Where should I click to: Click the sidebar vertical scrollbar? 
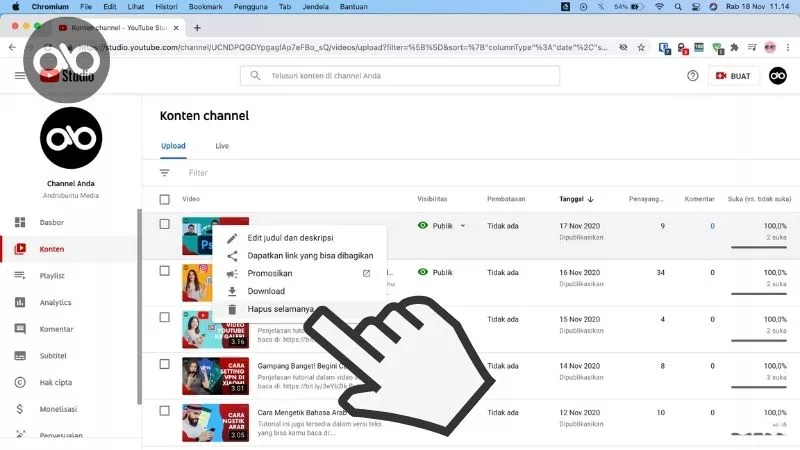139,306
